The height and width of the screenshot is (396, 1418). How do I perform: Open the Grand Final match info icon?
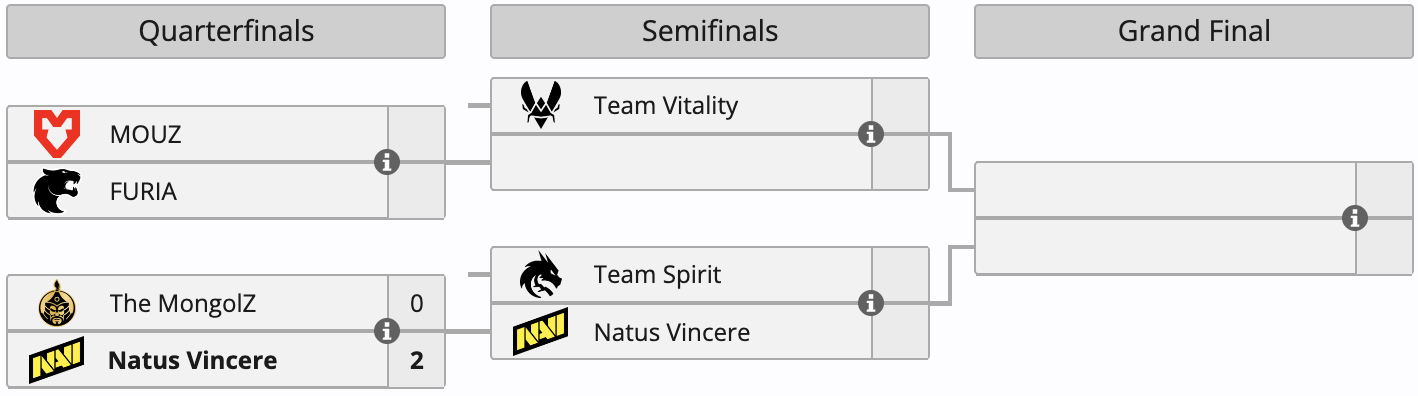1355,218
